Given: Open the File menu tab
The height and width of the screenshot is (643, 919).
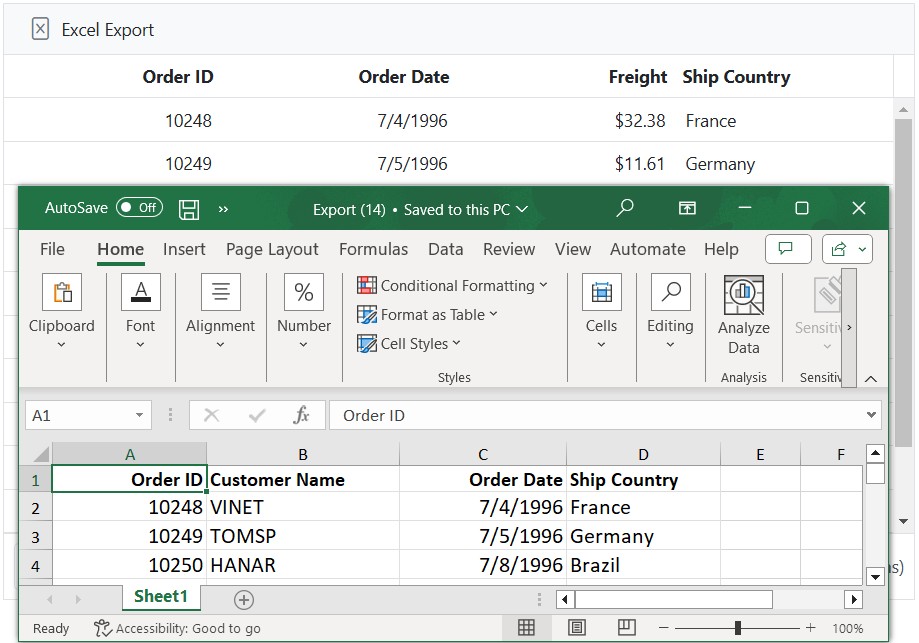Looking at the screenshot, I should click(x=52, y=249).
